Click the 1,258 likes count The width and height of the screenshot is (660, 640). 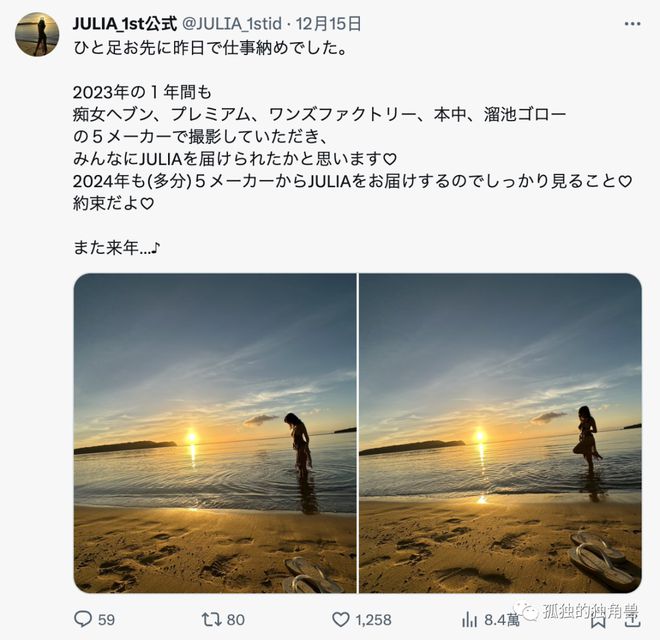(x=373, y=620)
